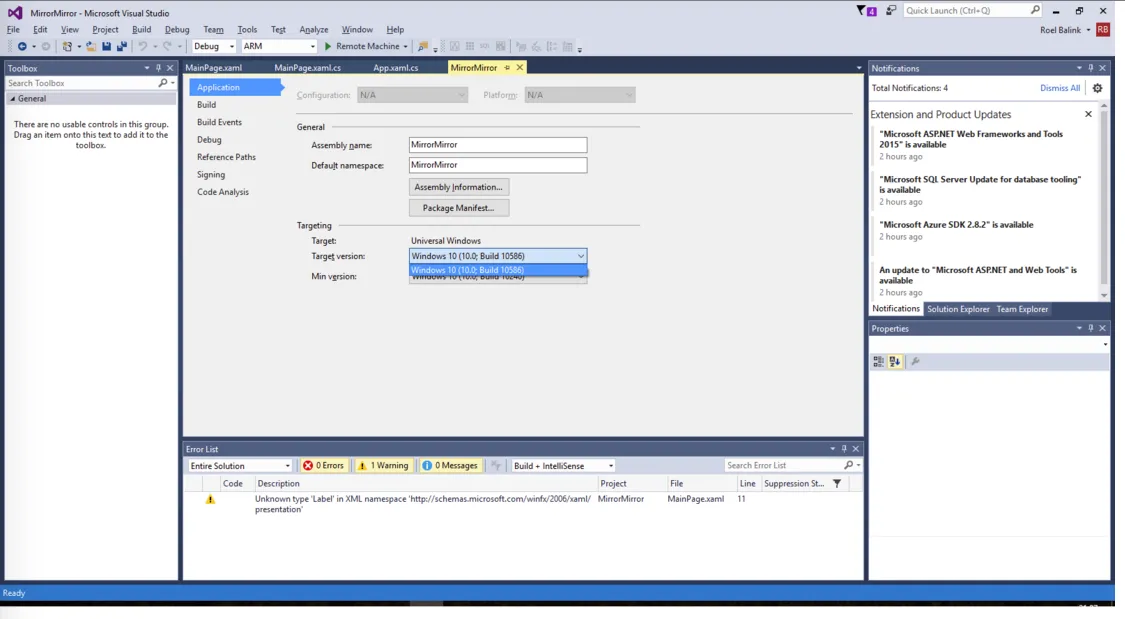Open the Analyze menu
The image size is (1125, 619).
tap(314, 29)
